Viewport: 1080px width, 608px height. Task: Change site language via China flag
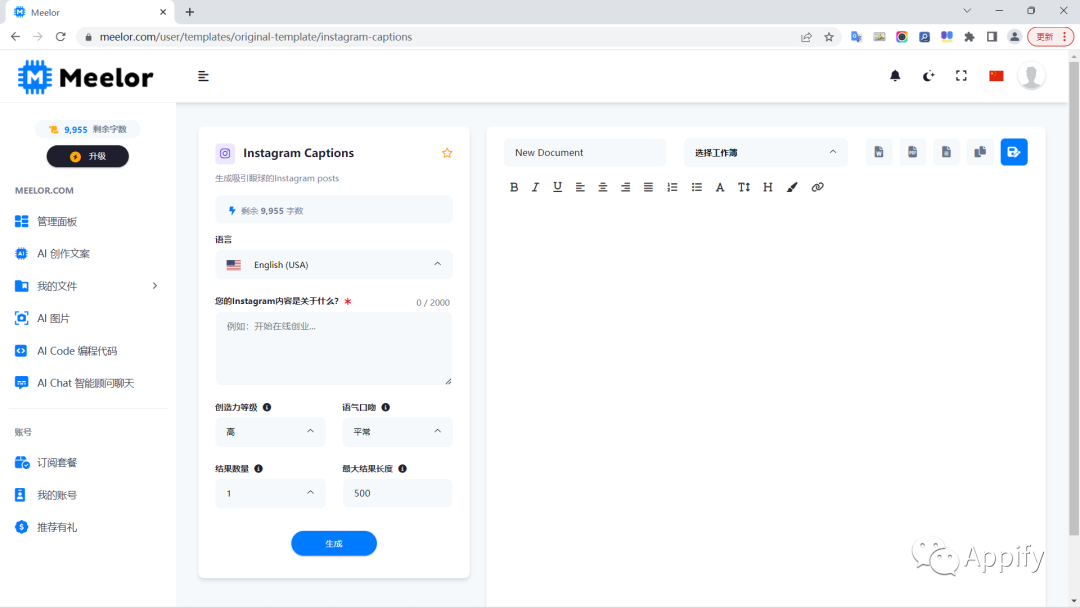[996, 76]
